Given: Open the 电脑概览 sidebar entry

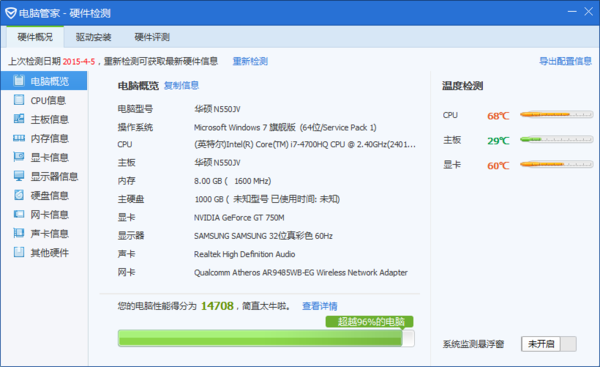Looking at the screenshot, I should 44,81.
